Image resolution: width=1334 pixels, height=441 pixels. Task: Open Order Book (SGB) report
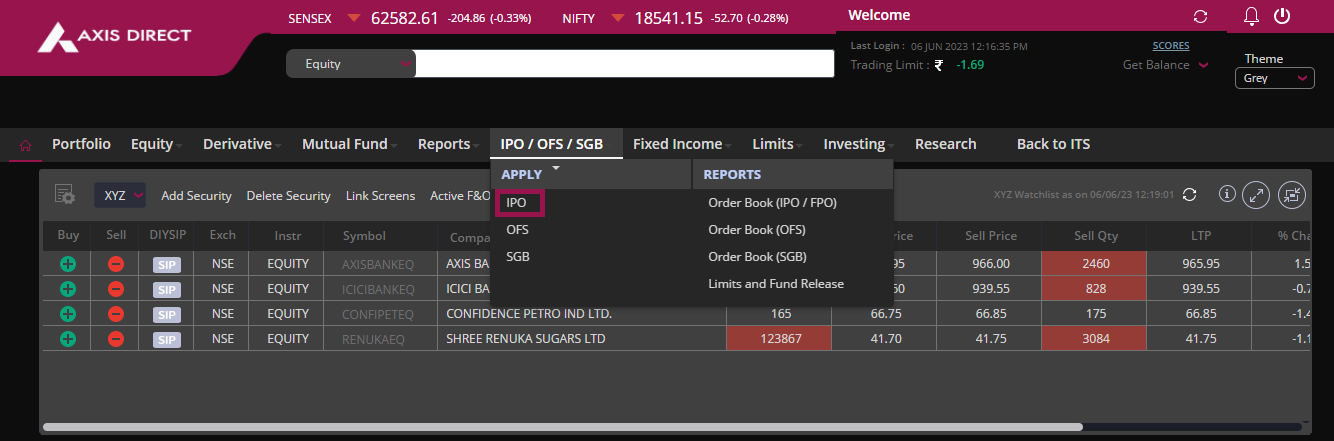point(757,257)
